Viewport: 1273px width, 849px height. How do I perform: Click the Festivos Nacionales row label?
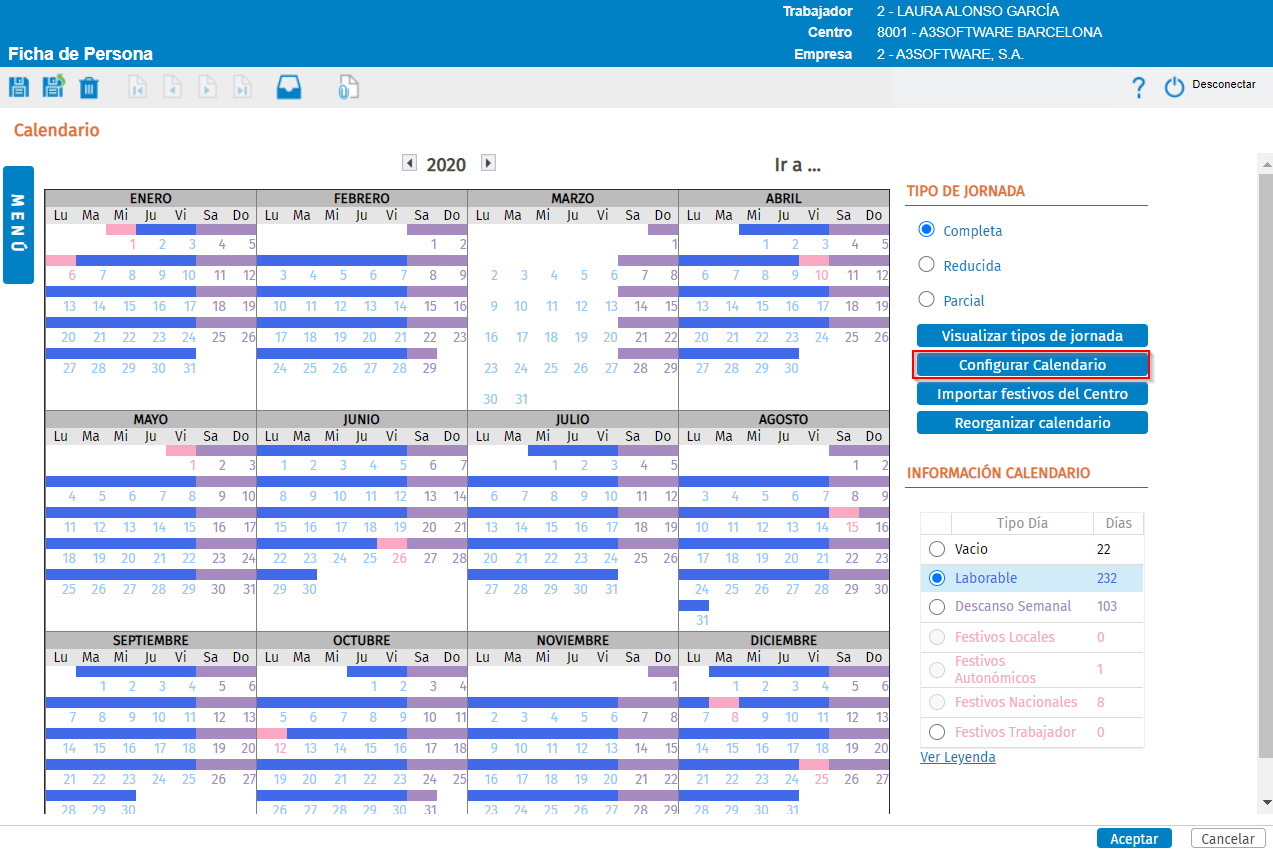(x=1016, y=702)
